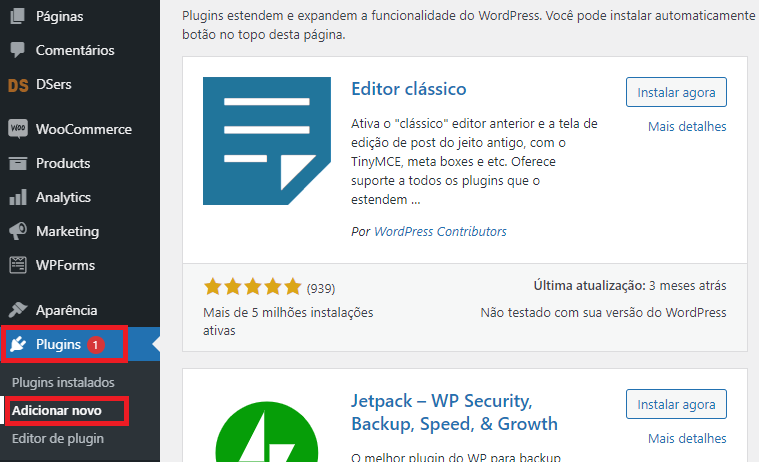
Task: Click the Páginas sidebar icon
Action: point(18,16)
